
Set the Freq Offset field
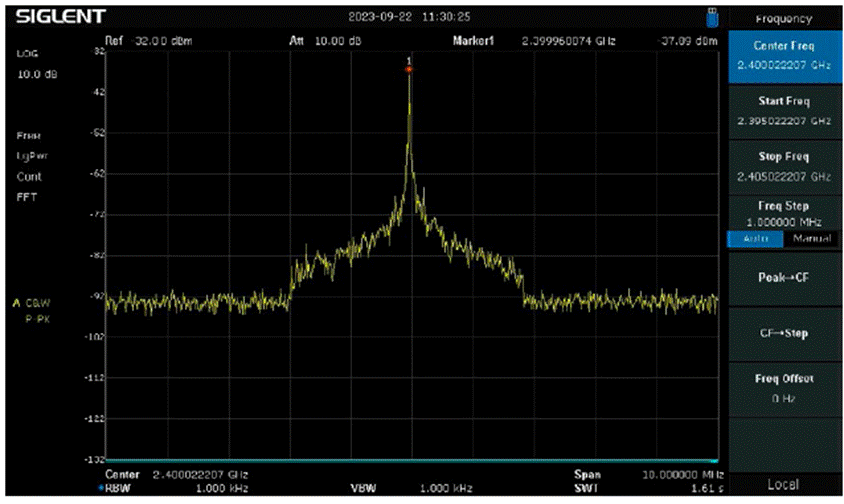[783, 388]
